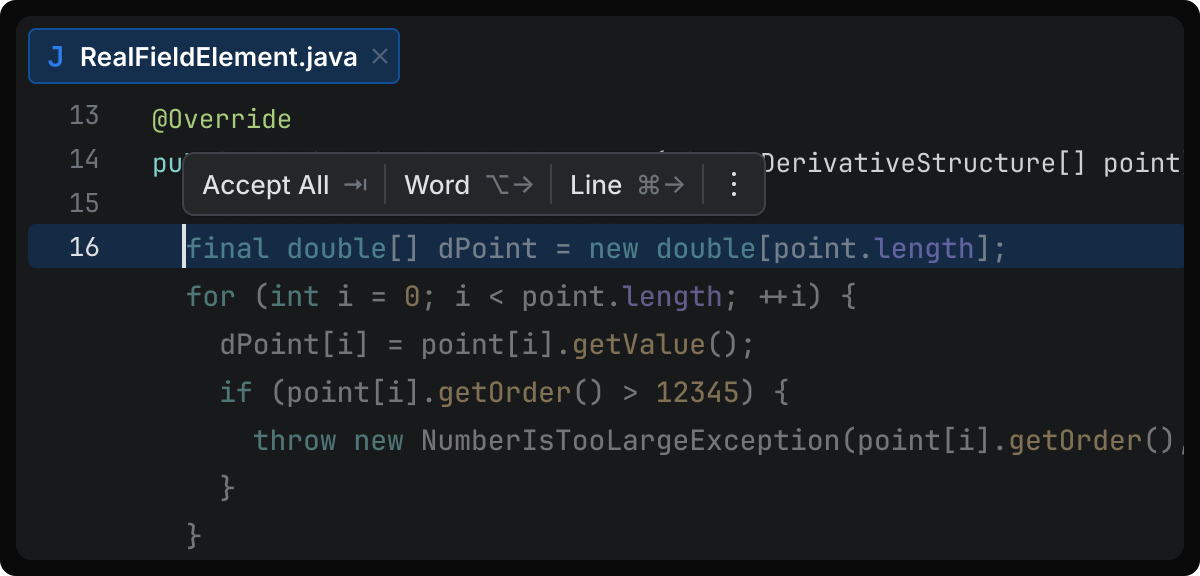Screen dimensions: 1200x576
Task: Accept the next Word of the suggestion
Action: 437,185
